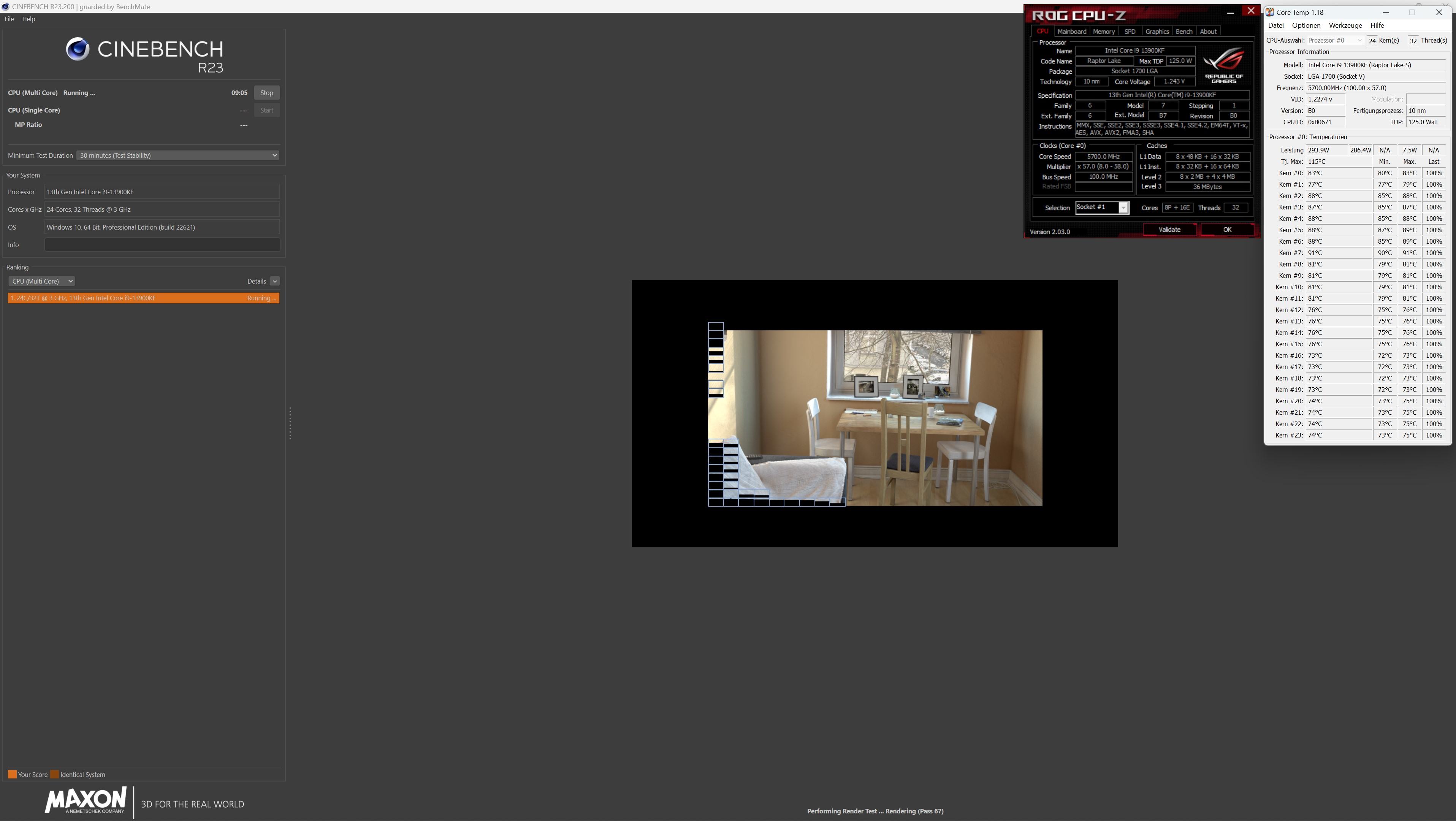1456x821 pixels.
Task: Stop the CPU Multi Core test
Action: tap(266, 93)
